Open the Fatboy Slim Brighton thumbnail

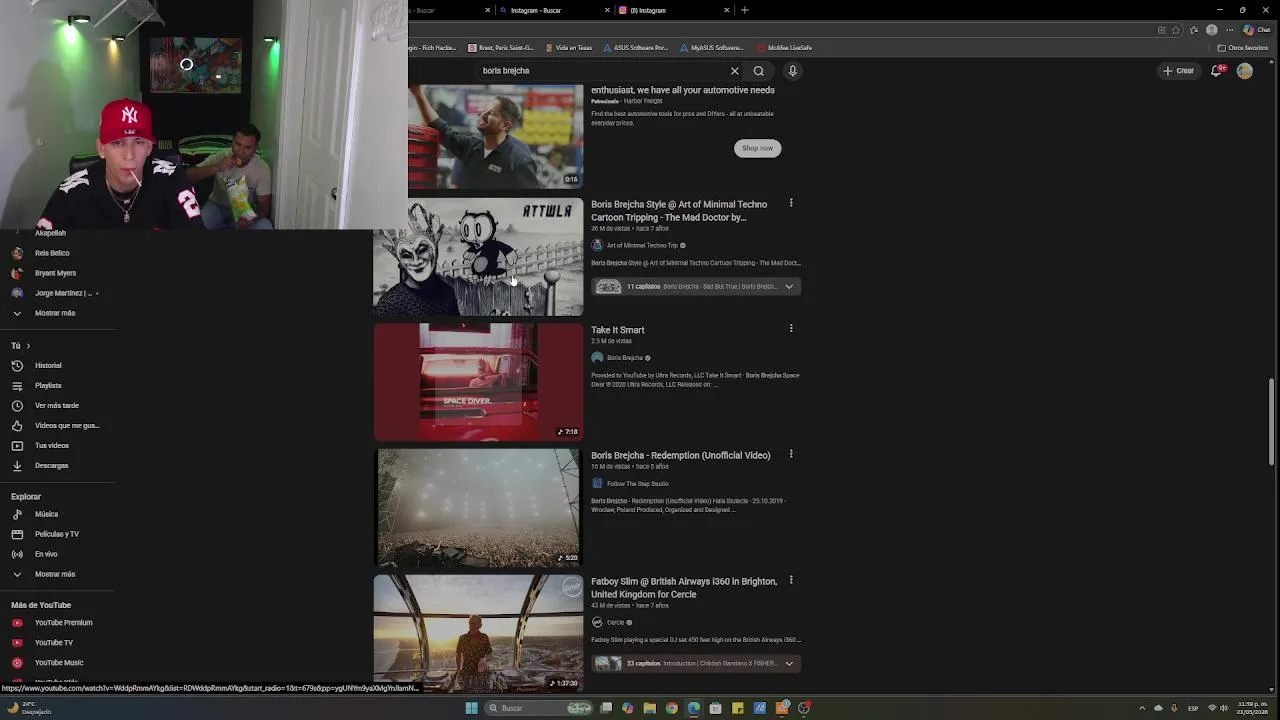tap(478, 633)
